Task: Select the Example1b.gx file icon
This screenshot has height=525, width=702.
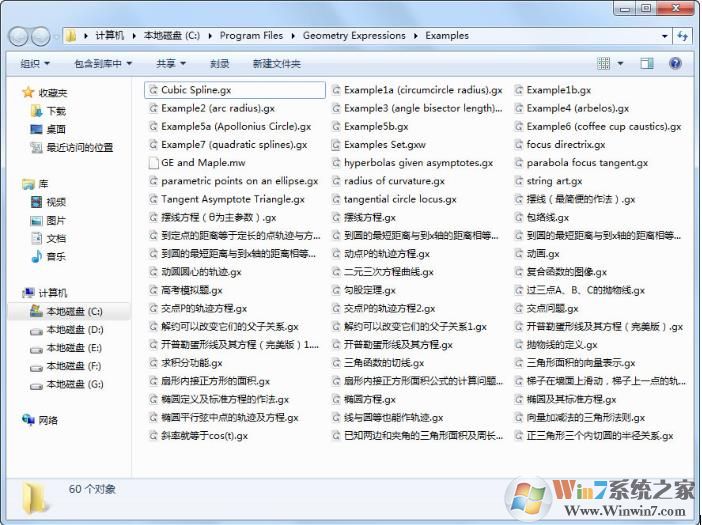Action: (x=518, y=90)
